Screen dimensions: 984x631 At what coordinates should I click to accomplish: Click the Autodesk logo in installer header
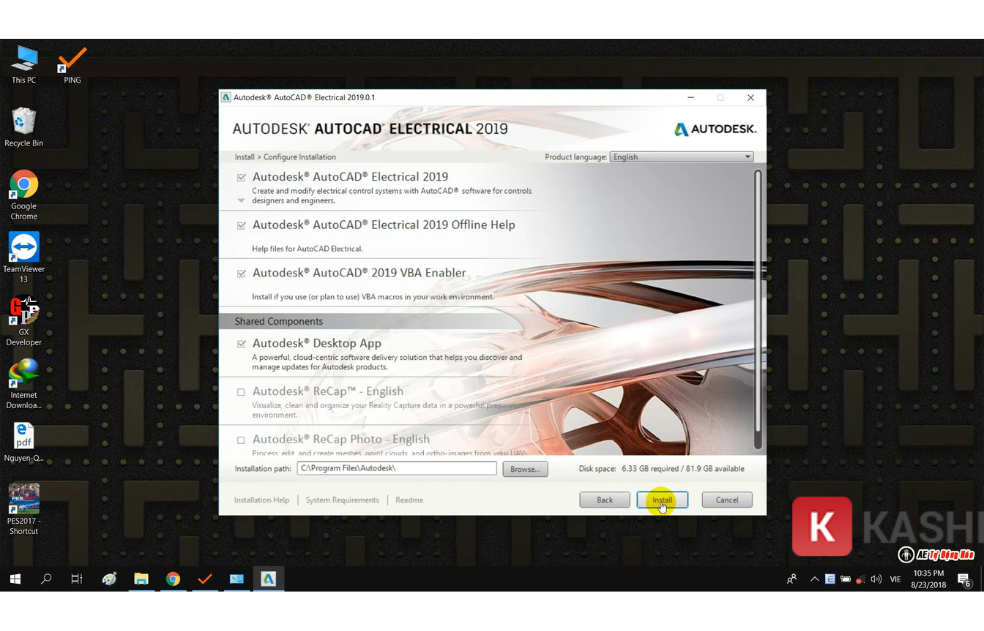click(715, 129)
